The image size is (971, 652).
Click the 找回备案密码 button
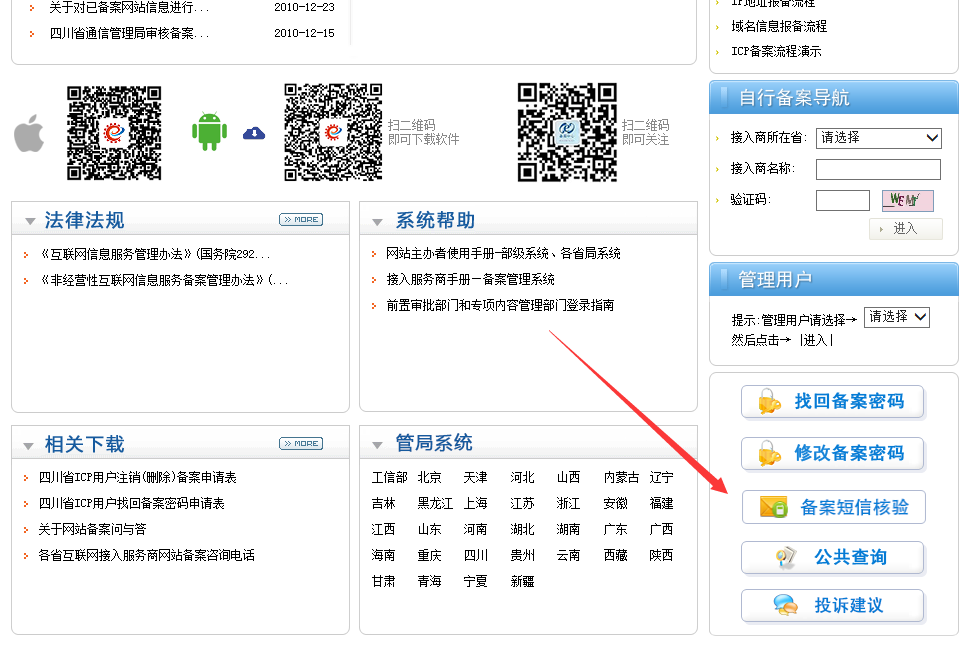coord(833,402)
